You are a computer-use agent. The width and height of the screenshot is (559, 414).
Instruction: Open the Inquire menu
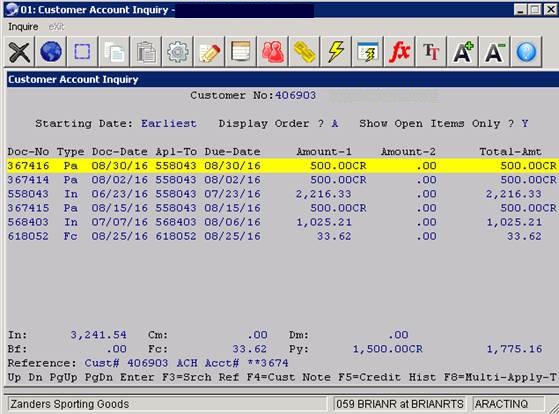click(23, 27)
